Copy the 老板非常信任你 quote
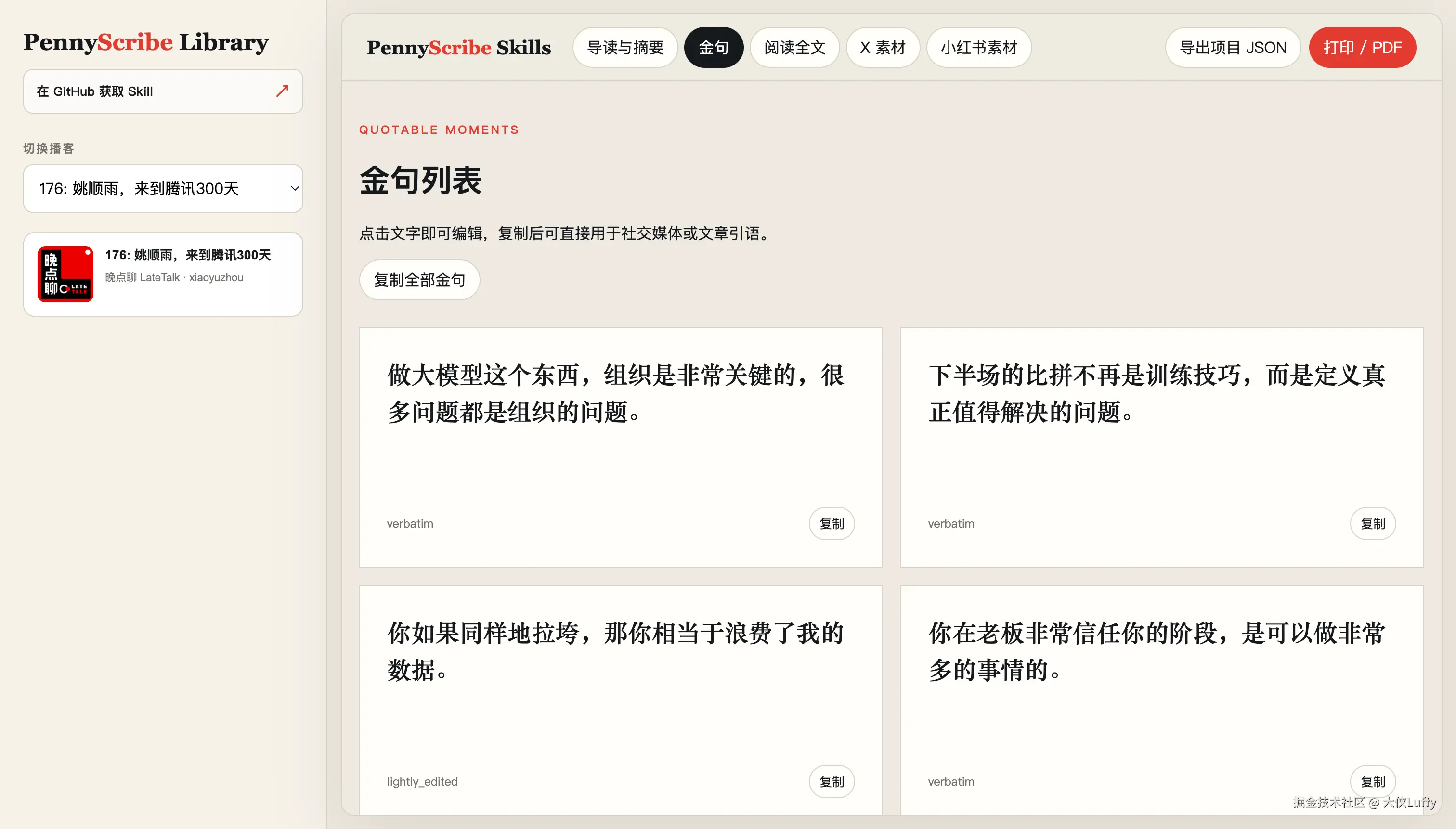1456x829 pixels. click(x=1373, y=781)
